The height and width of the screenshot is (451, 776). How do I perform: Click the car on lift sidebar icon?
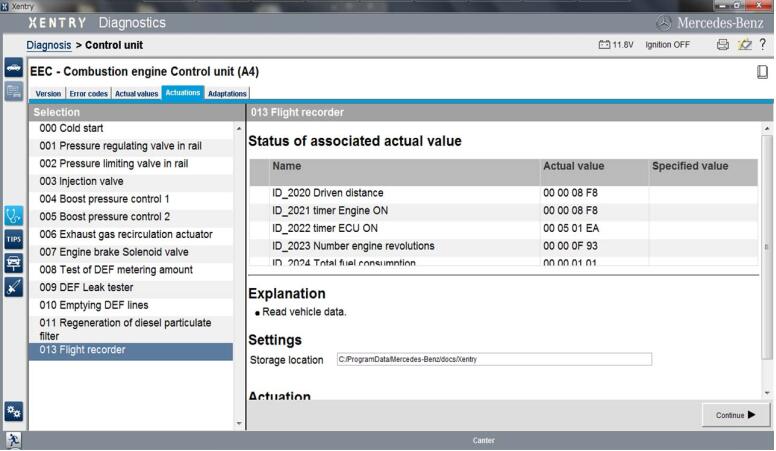click(x=13, y=263)
